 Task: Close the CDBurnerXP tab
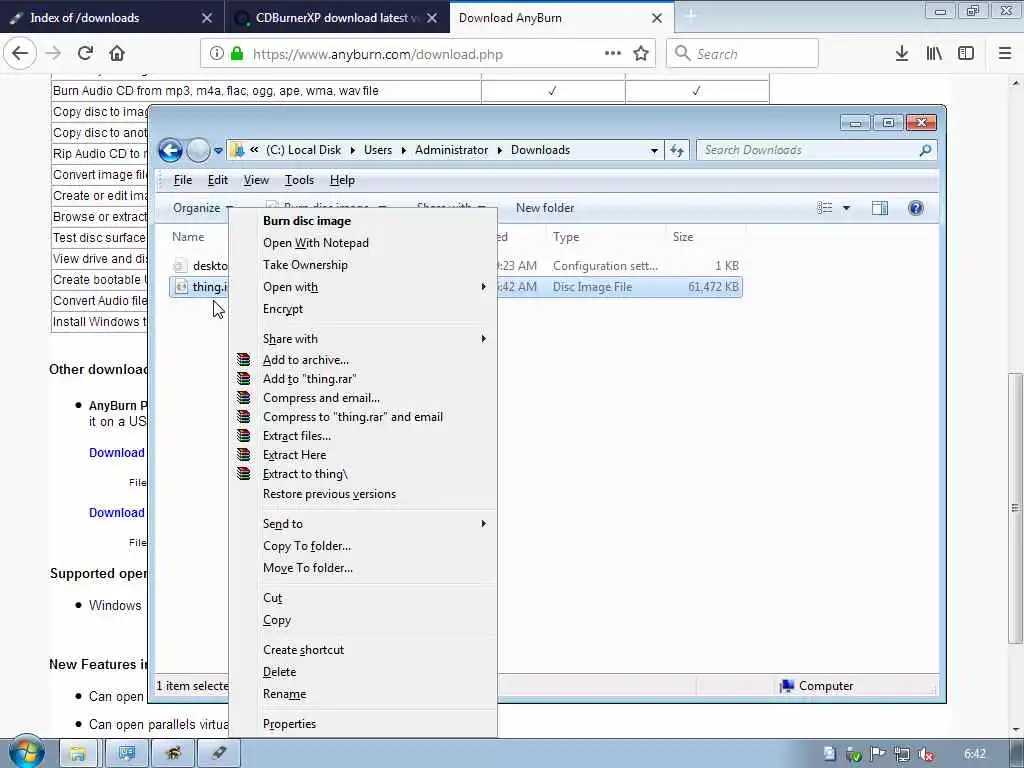tap(432, 18)
